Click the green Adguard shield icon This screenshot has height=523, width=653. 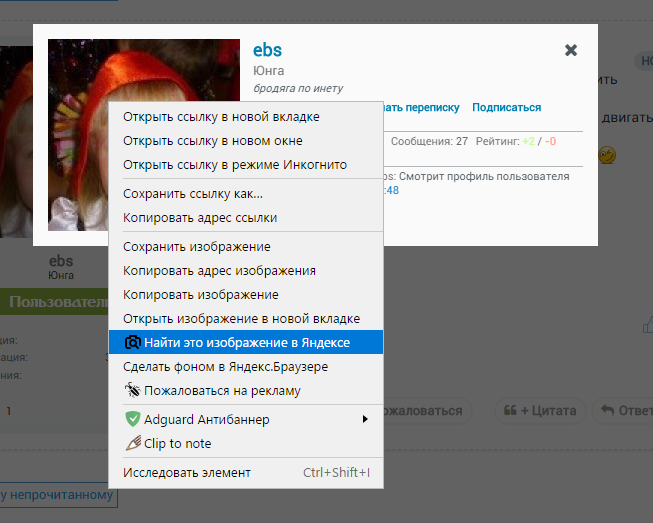coord(133,419)
